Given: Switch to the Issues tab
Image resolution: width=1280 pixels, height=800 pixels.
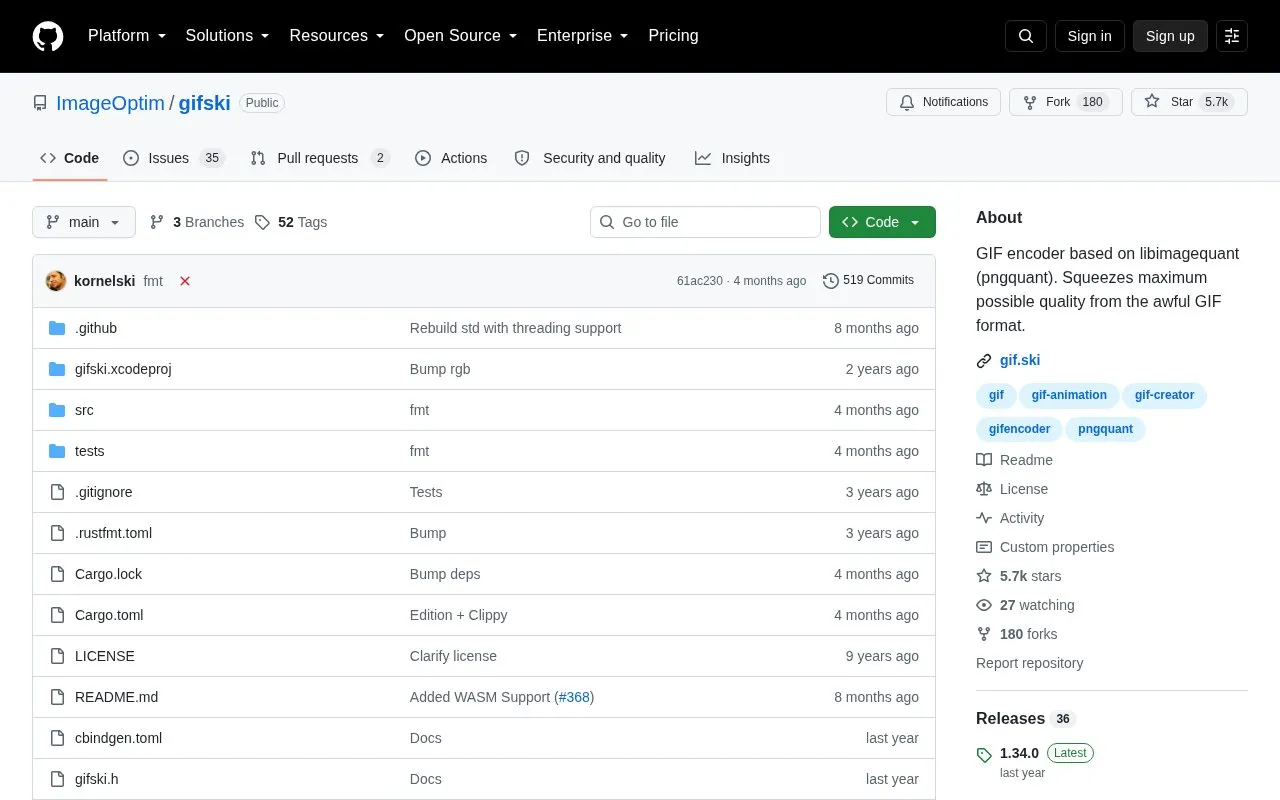Looking at the screenshot, I should pyautogui.click(x=174, y=158).
